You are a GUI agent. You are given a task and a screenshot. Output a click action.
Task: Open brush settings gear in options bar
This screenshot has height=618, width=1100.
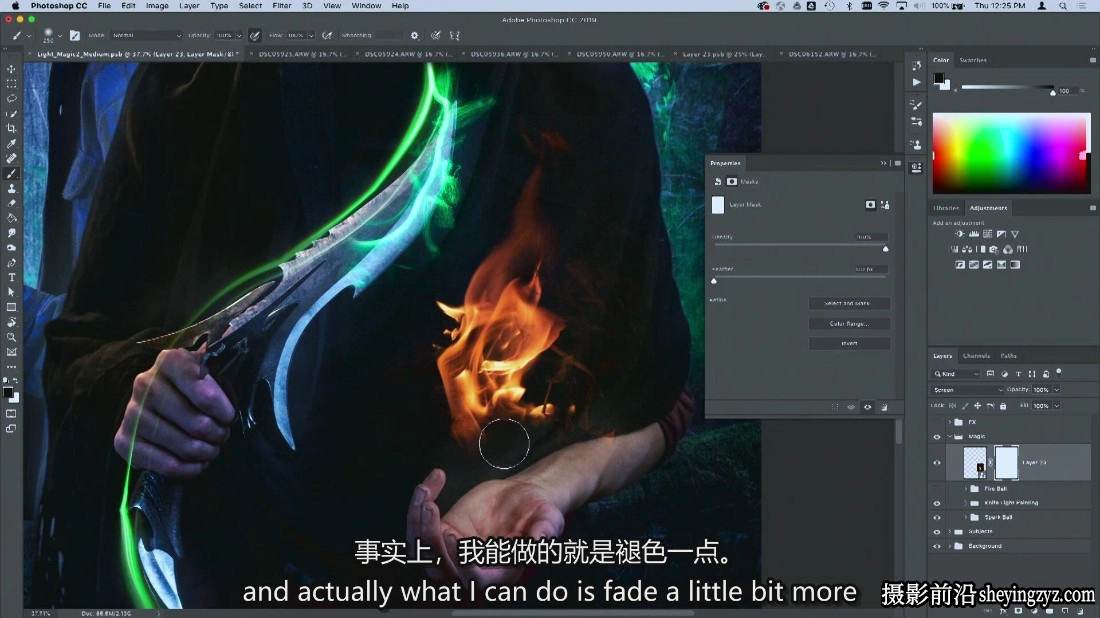click(x=415, y=35)
